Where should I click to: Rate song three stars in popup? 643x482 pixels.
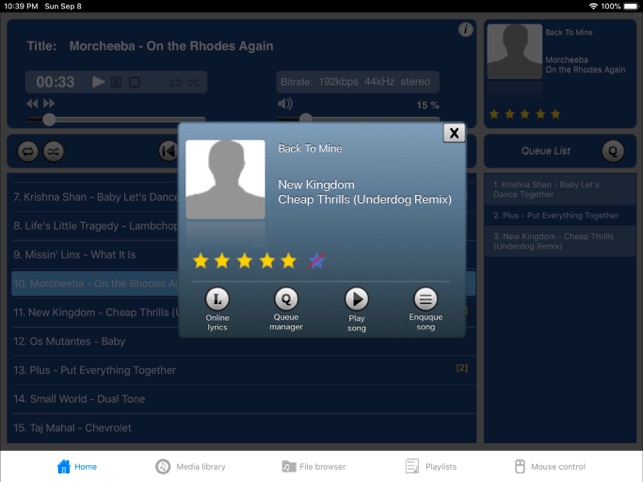244,260
